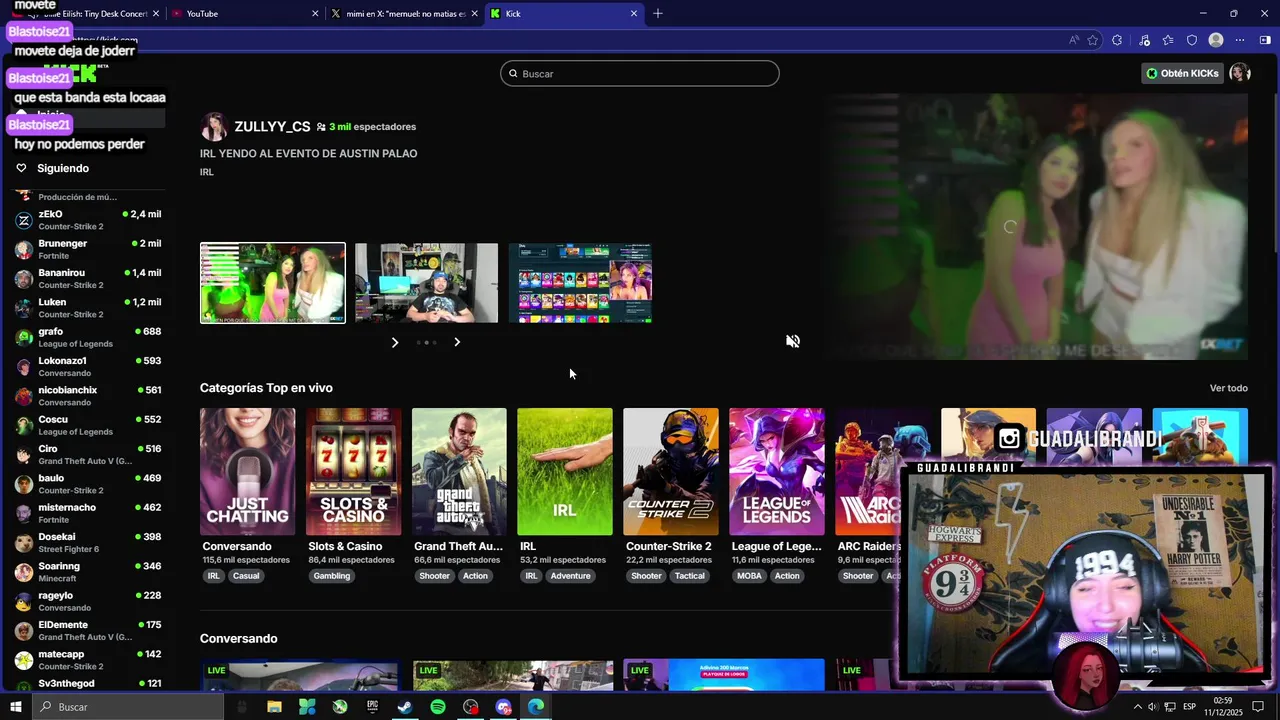Image resolution: width=1280 pixels, height=720 pixels.
Task: Focus the Buscar search field on Kick
Action: (640, 73)
